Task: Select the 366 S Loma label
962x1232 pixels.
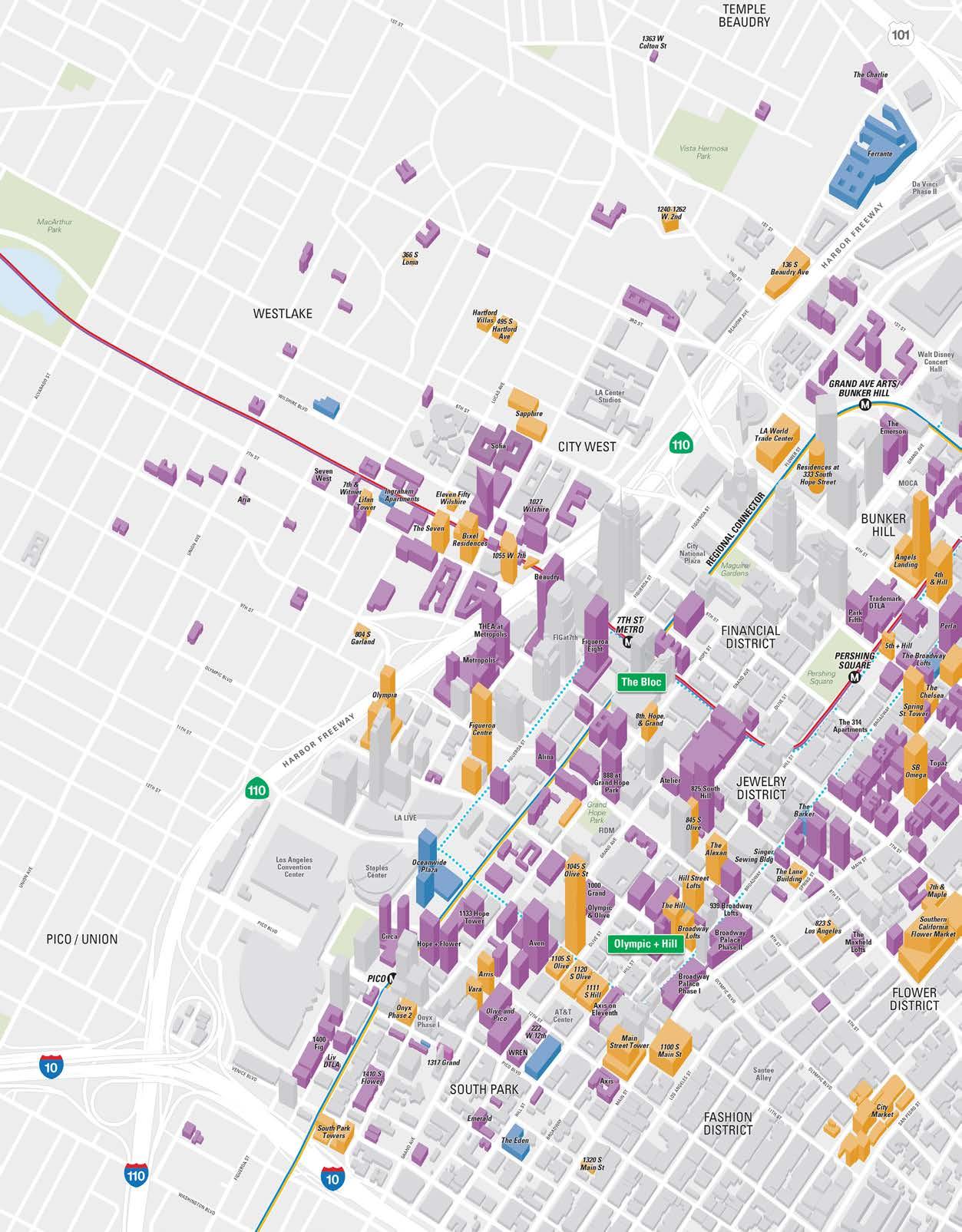Action: tap(411, 258)
